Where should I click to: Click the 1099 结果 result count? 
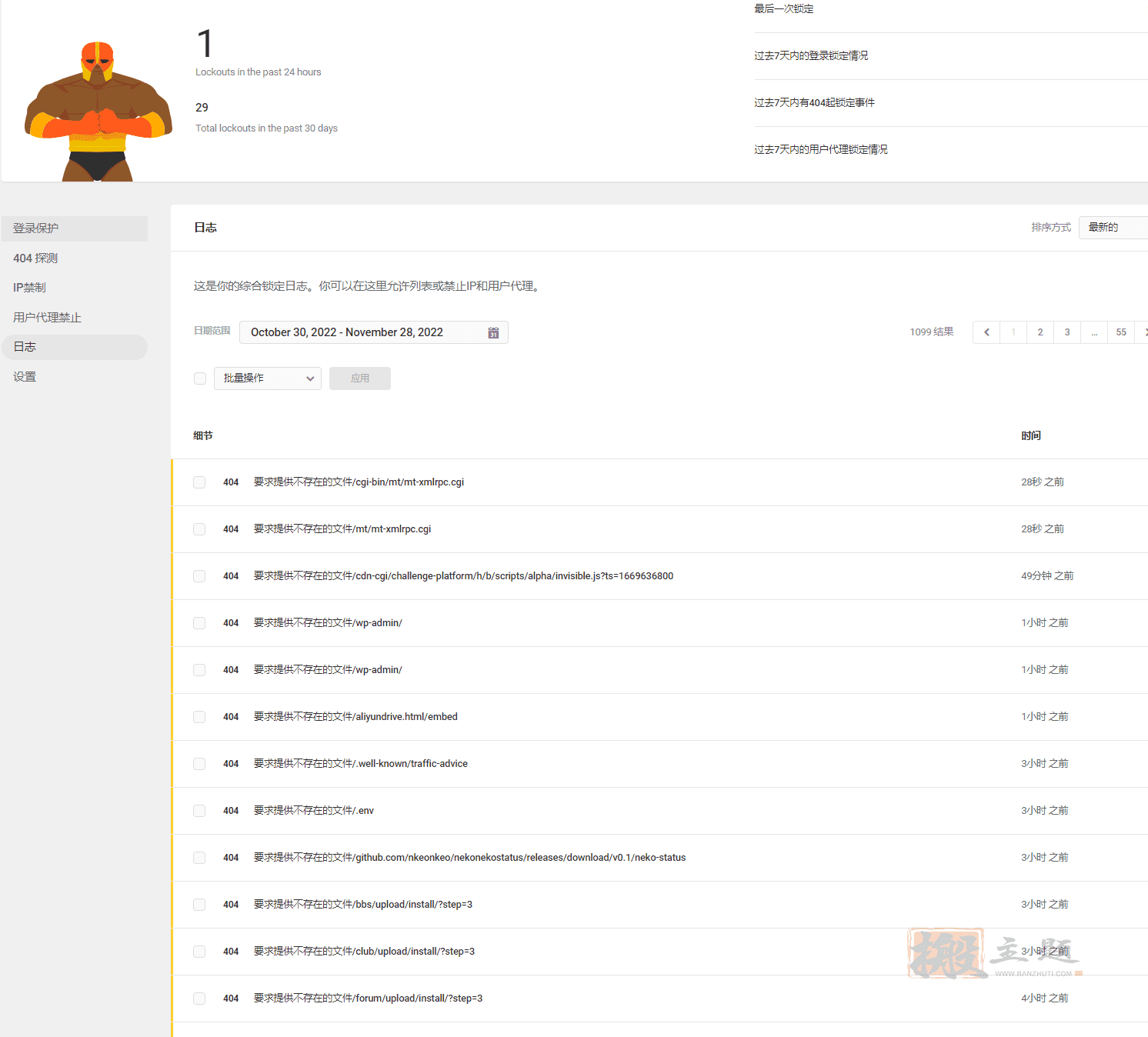[x=932, y=332]
